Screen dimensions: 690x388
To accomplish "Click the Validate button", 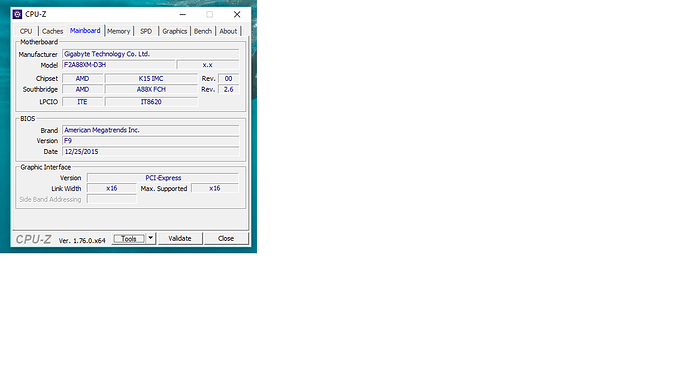I will click(x=180, y=238).
